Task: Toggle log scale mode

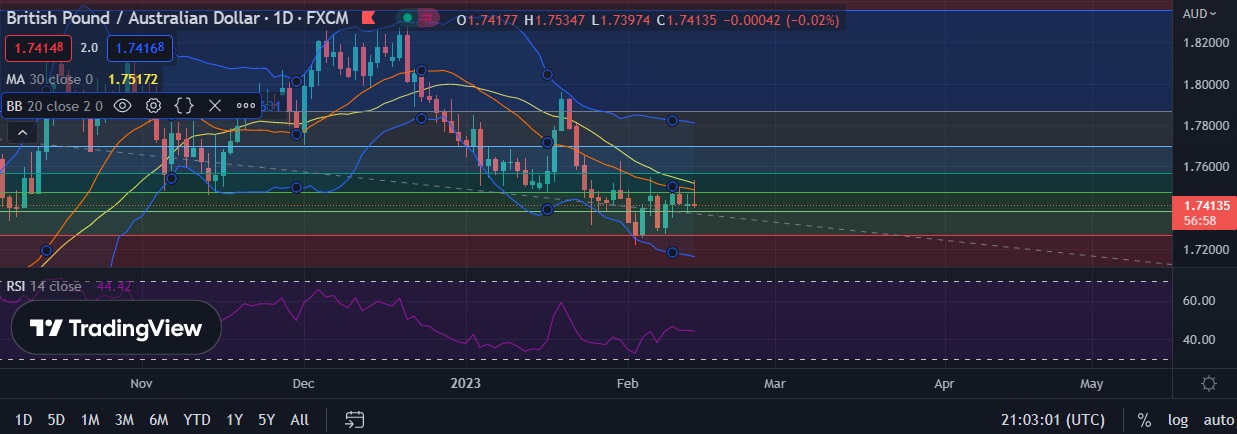Action: [x=1178, y=420]
